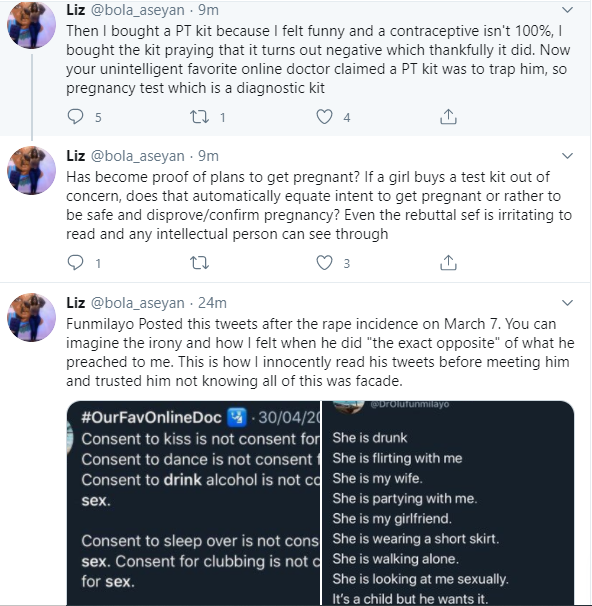Image resolution: width=592 pixels, height=606 pixels.
Task: Retweet the 'Has become proof' tweet
Action: pos(199,263)
